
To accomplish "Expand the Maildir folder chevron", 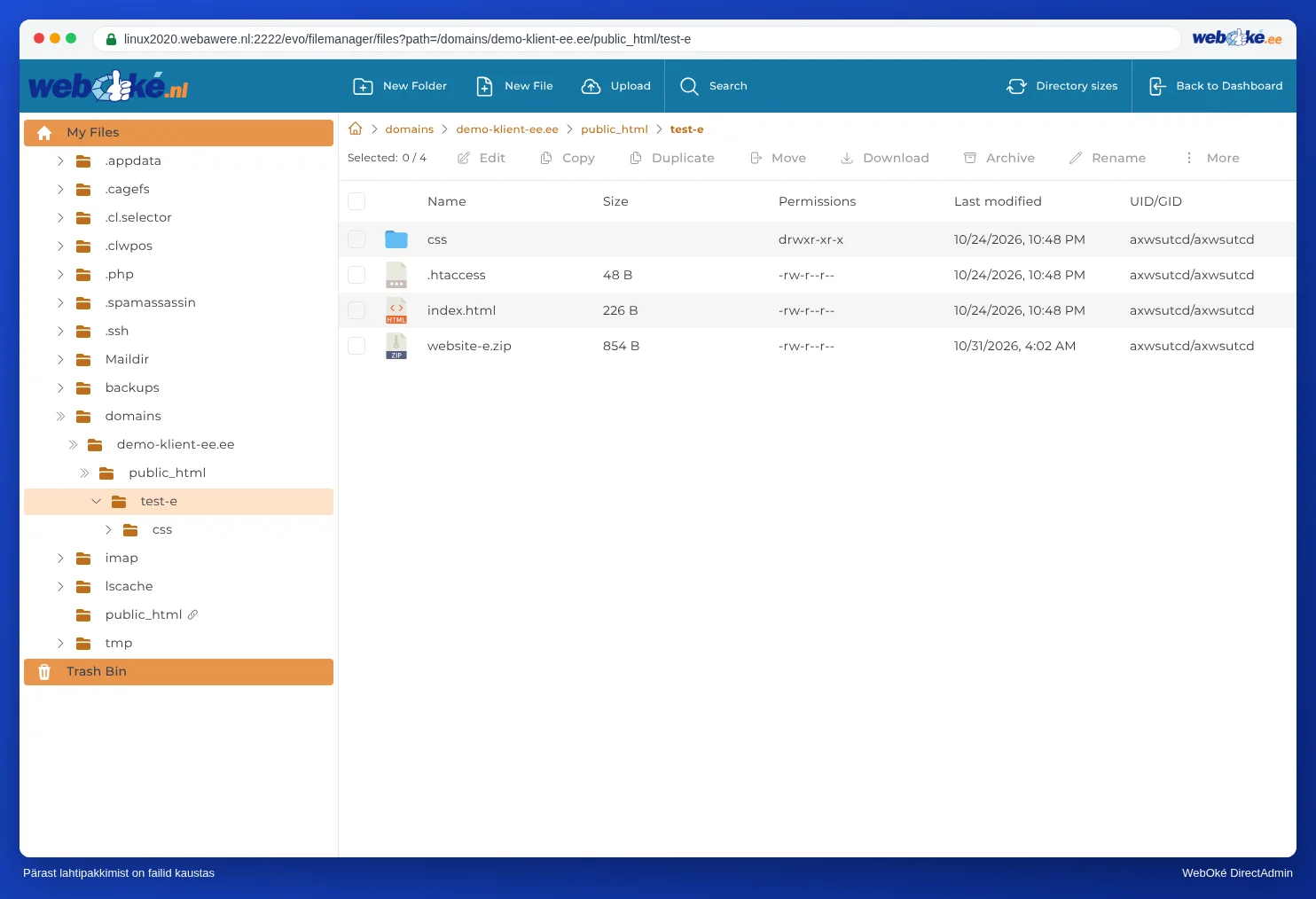I will 60,359.
